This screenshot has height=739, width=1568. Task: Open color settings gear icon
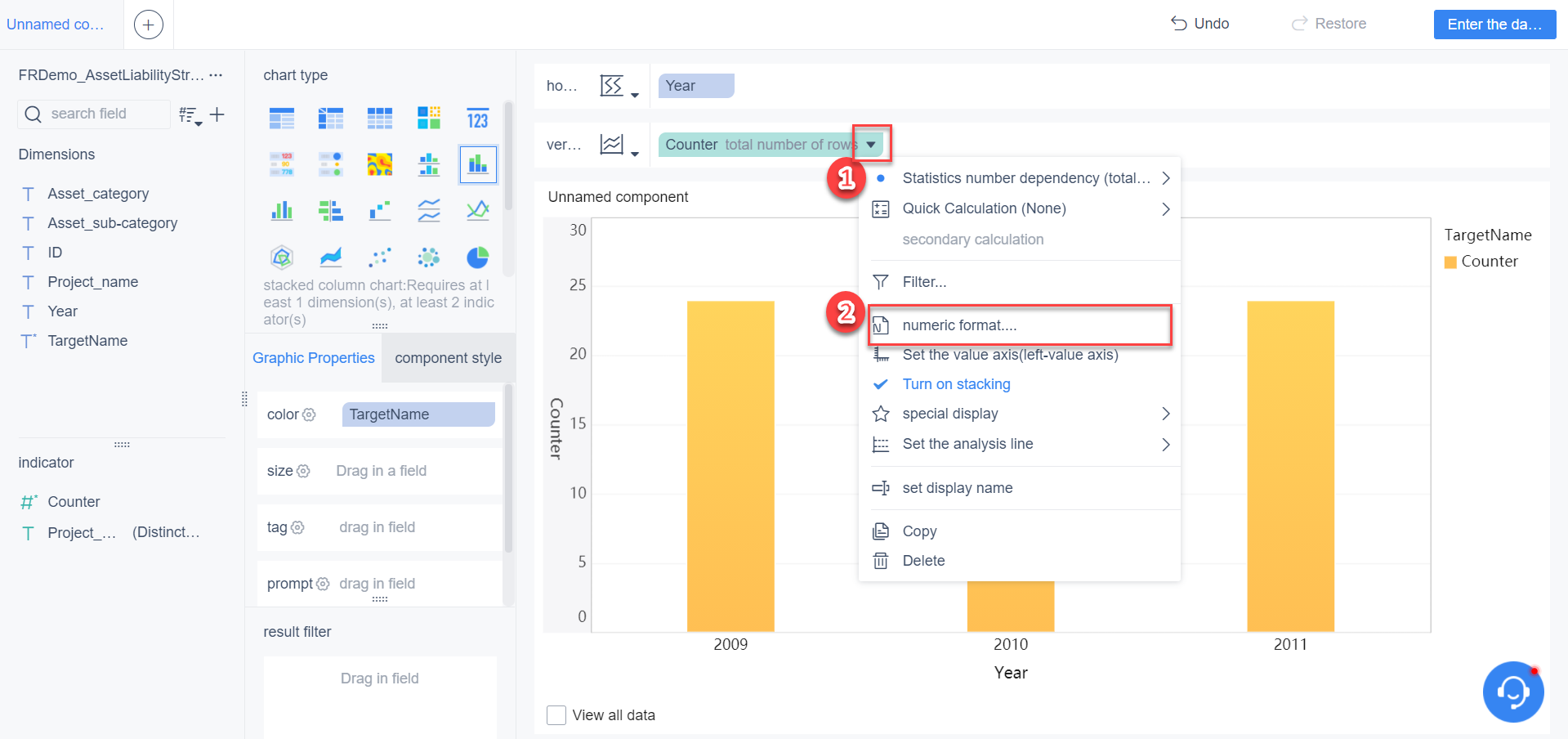point(309,414)
